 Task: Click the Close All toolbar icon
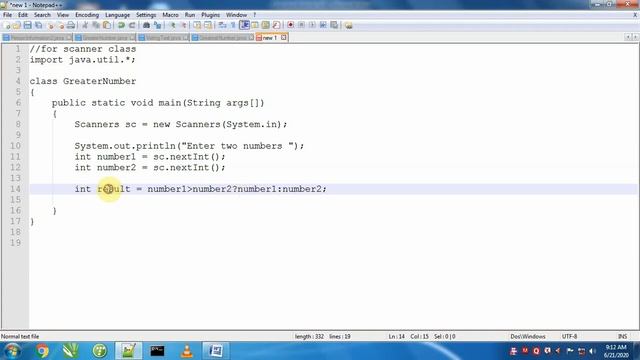pos(61,25)
